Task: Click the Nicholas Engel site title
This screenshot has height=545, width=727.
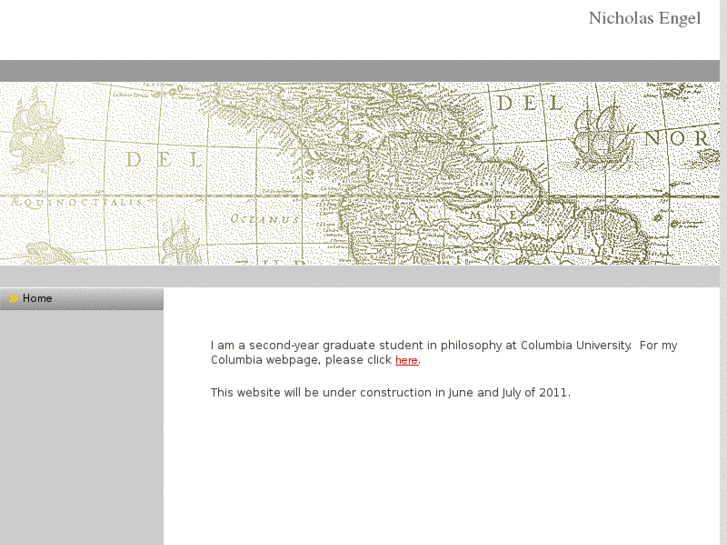Action: pyautogui.click(x=644, y=19)
